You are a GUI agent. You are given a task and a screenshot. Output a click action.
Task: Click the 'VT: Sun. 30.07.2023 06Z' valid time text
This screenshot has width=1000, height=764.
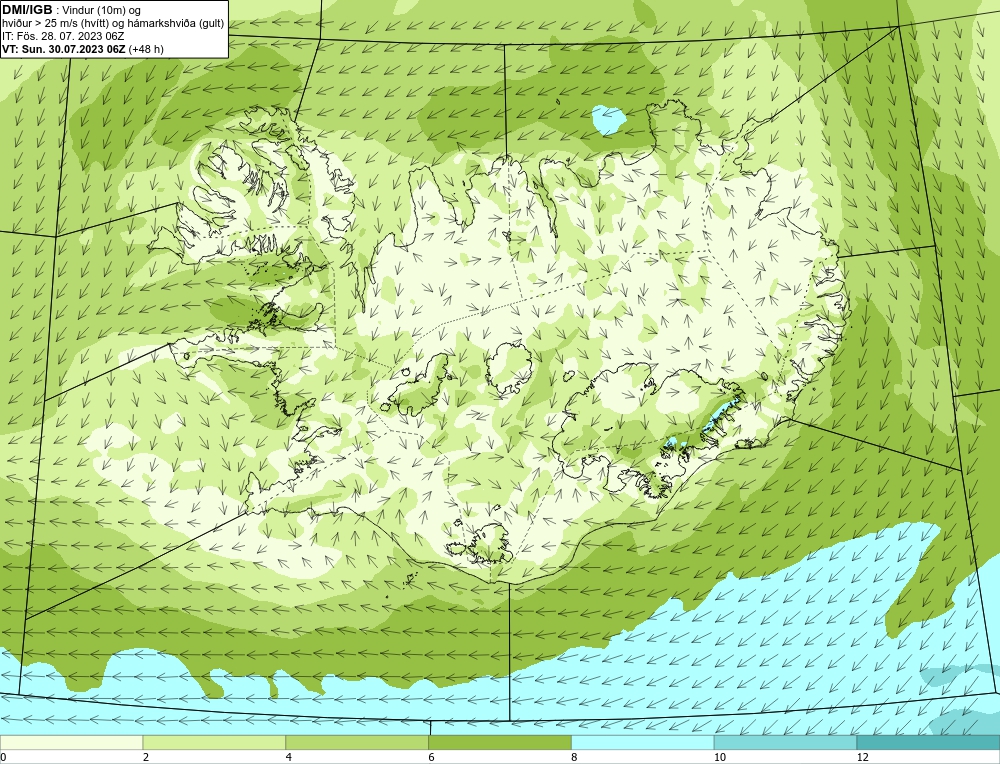(x=64, y=49)
